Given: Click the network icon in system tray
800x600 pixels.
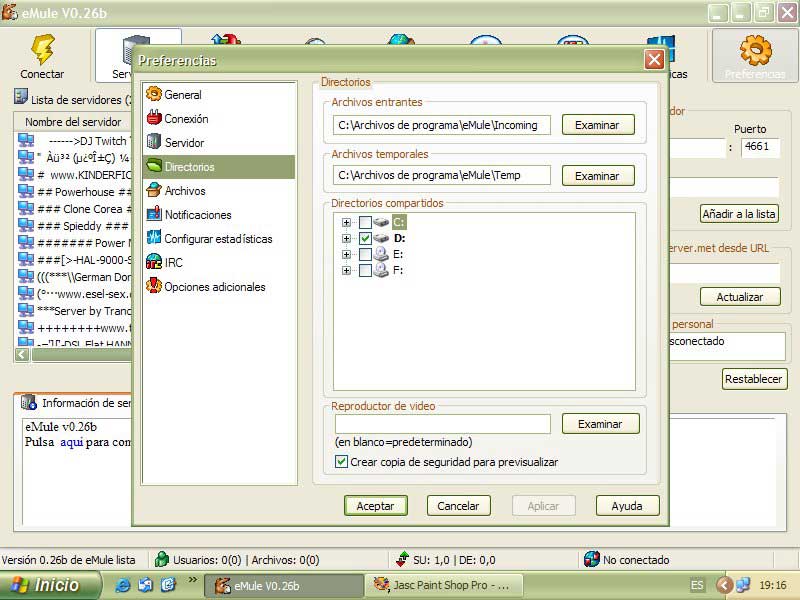Looking at the screenshot, I should pyautogui.click(x=743, y=585).
